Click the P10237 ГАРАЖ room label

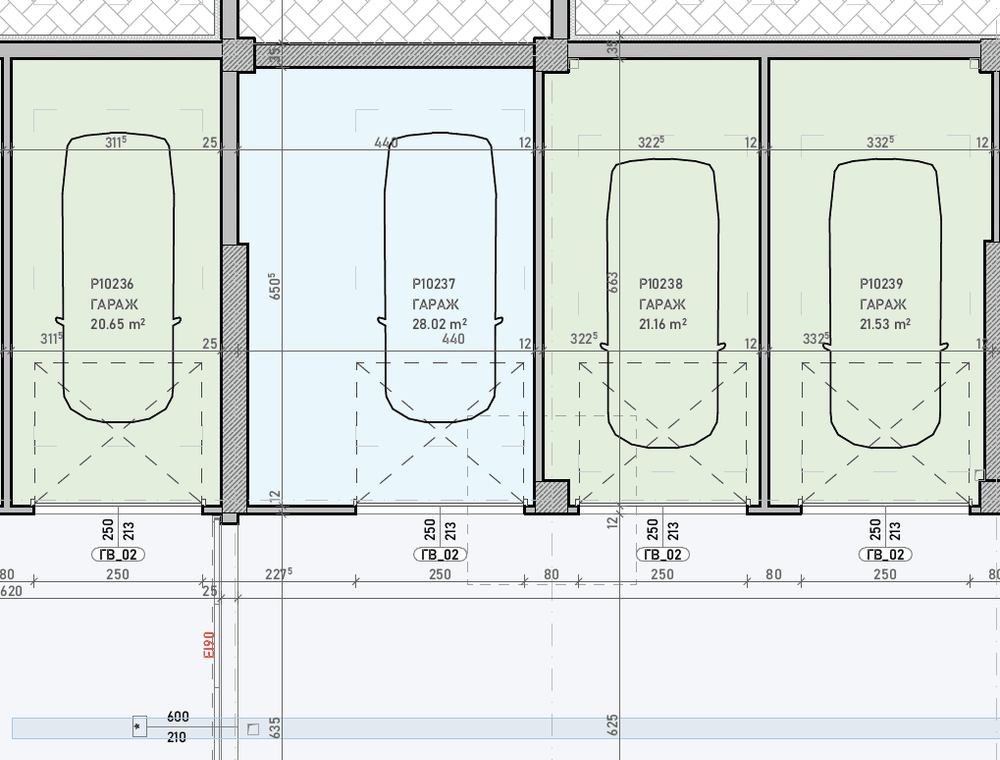coord(435,294)
